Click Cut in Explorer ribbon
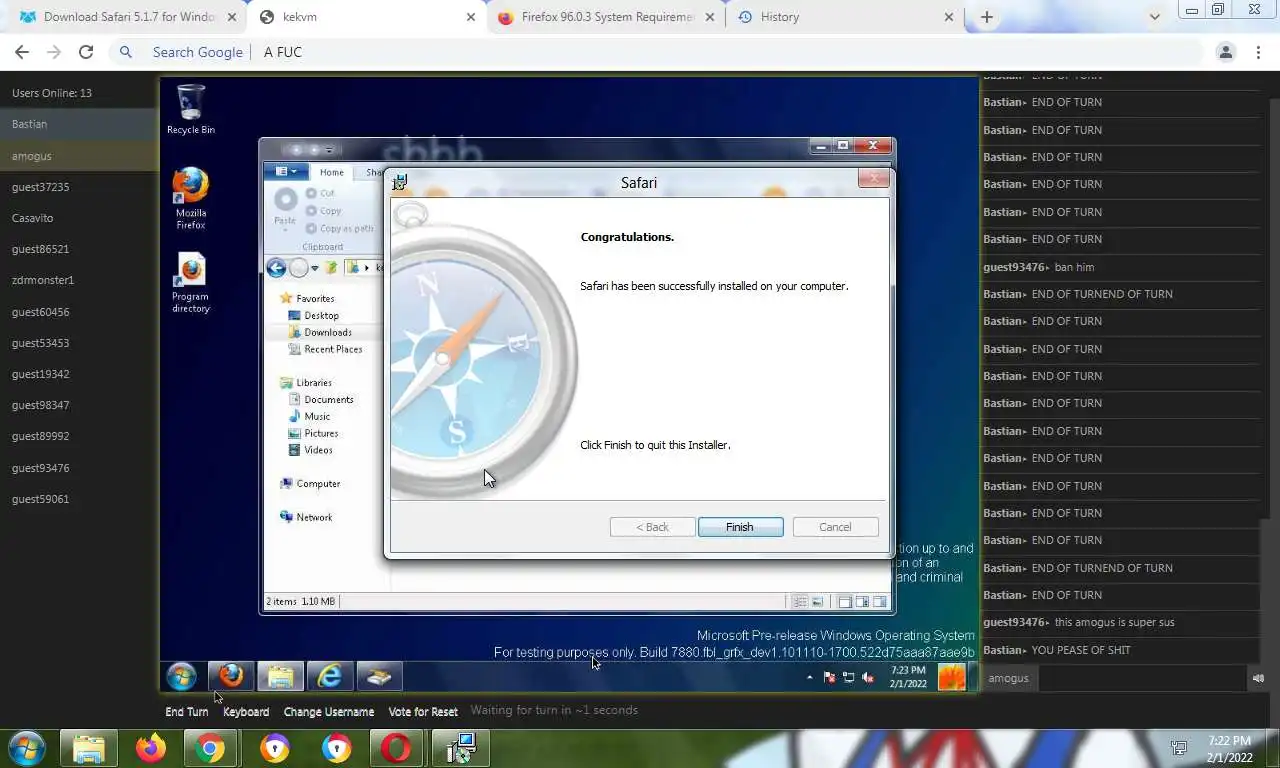Image resolution: width=1280 pixels, height=768 pixels. click(x=320, y=193)
